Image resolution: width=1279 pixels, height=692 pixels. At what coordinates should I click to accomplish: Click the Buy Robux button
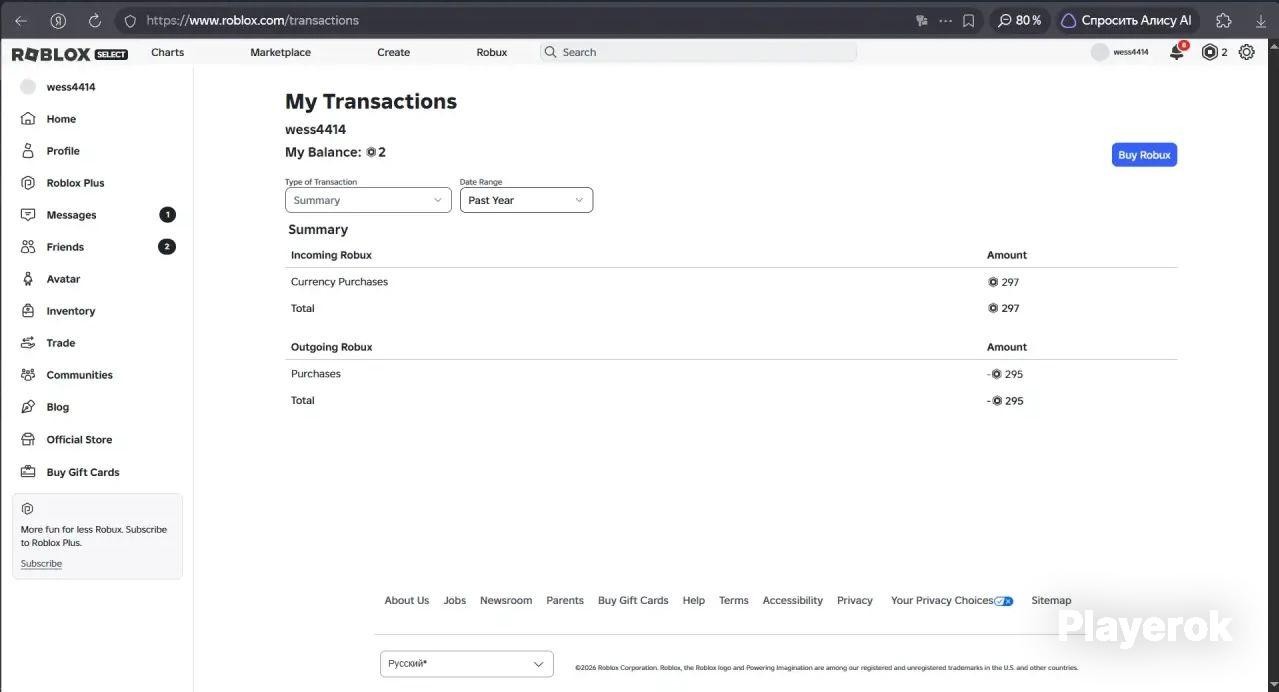1144,155
